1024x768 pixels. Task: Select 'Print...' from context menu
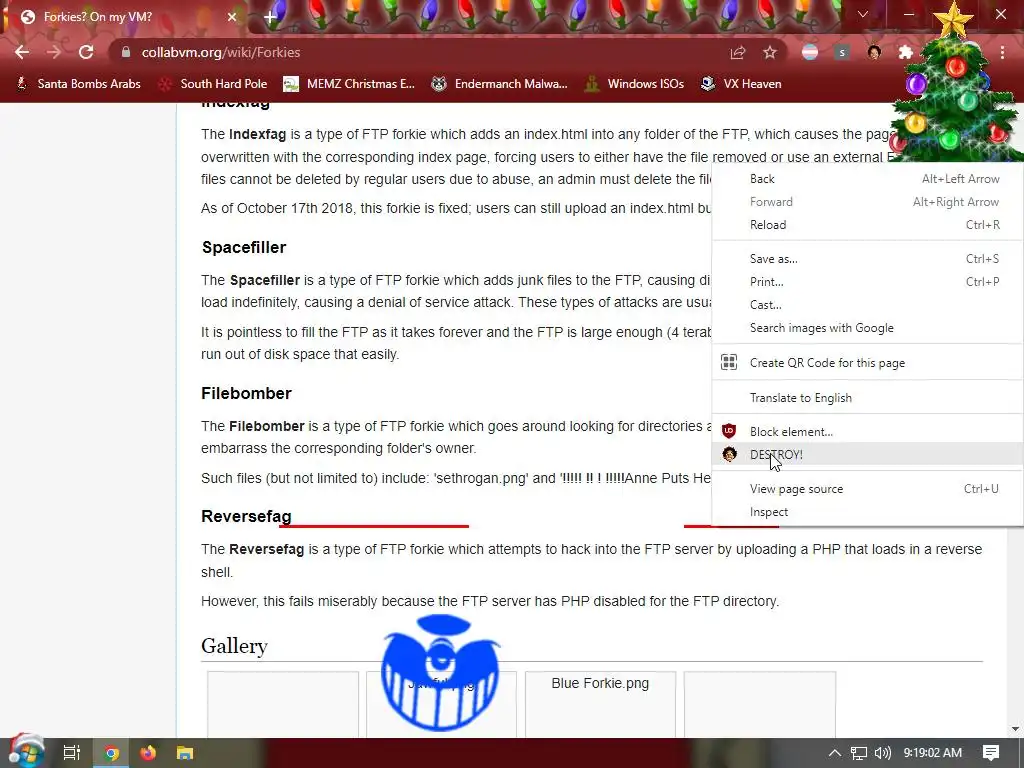(x=868, y=281)
